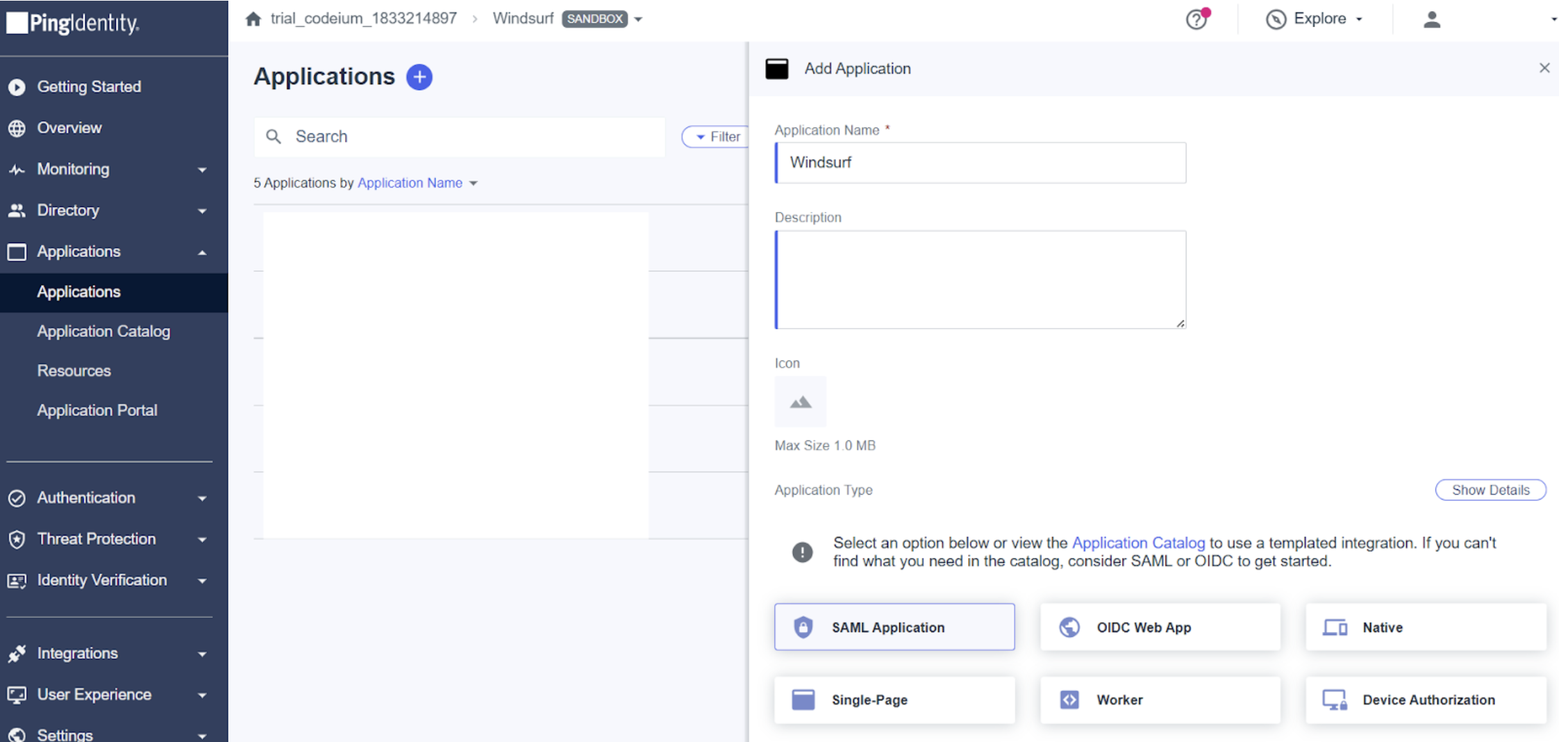This screenshot has width=1568, height=742.
Task: Expand the User Experience menu arrow
Action: [x=202, y=695]
